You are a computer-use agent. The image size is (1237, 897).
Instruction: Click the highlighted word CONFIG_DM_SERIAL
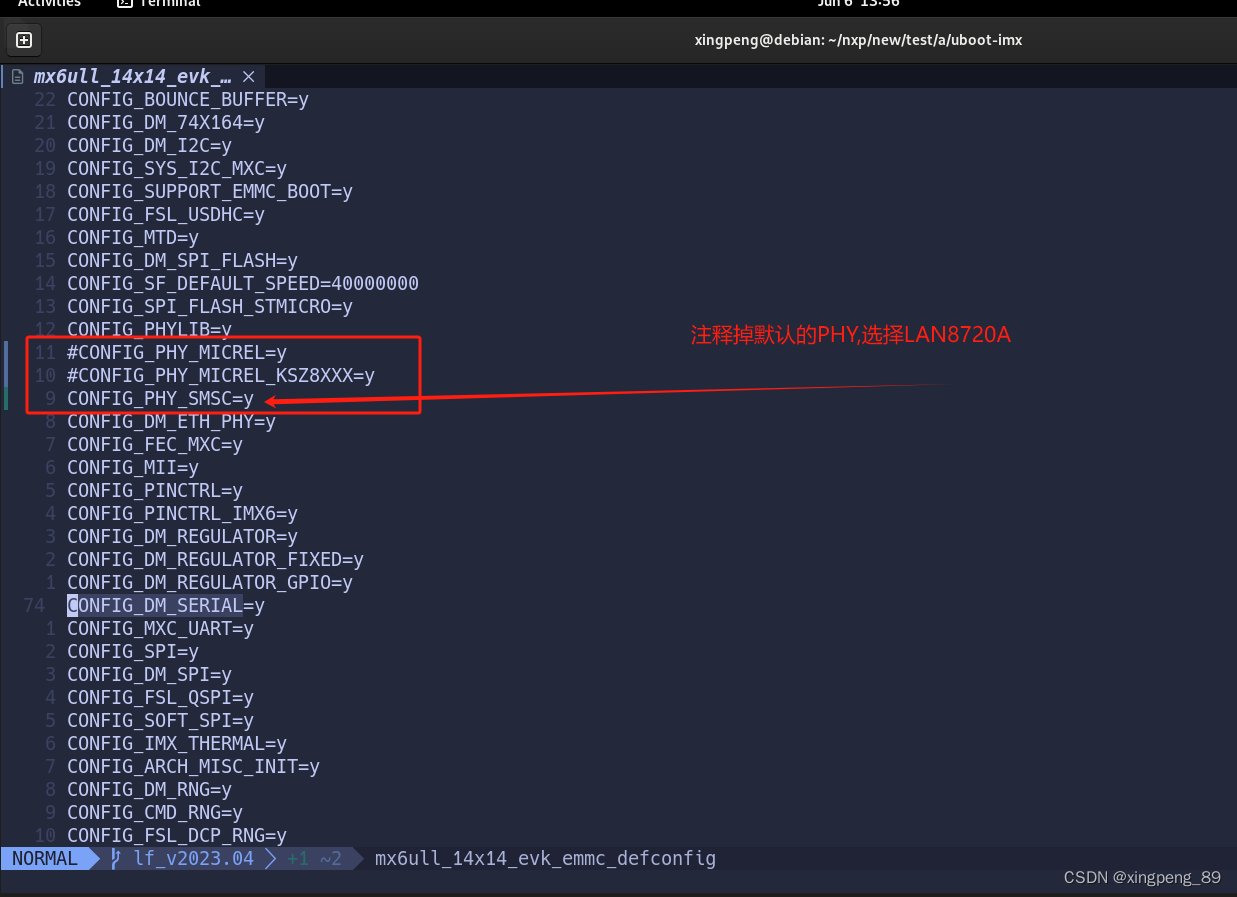[153, 605]
